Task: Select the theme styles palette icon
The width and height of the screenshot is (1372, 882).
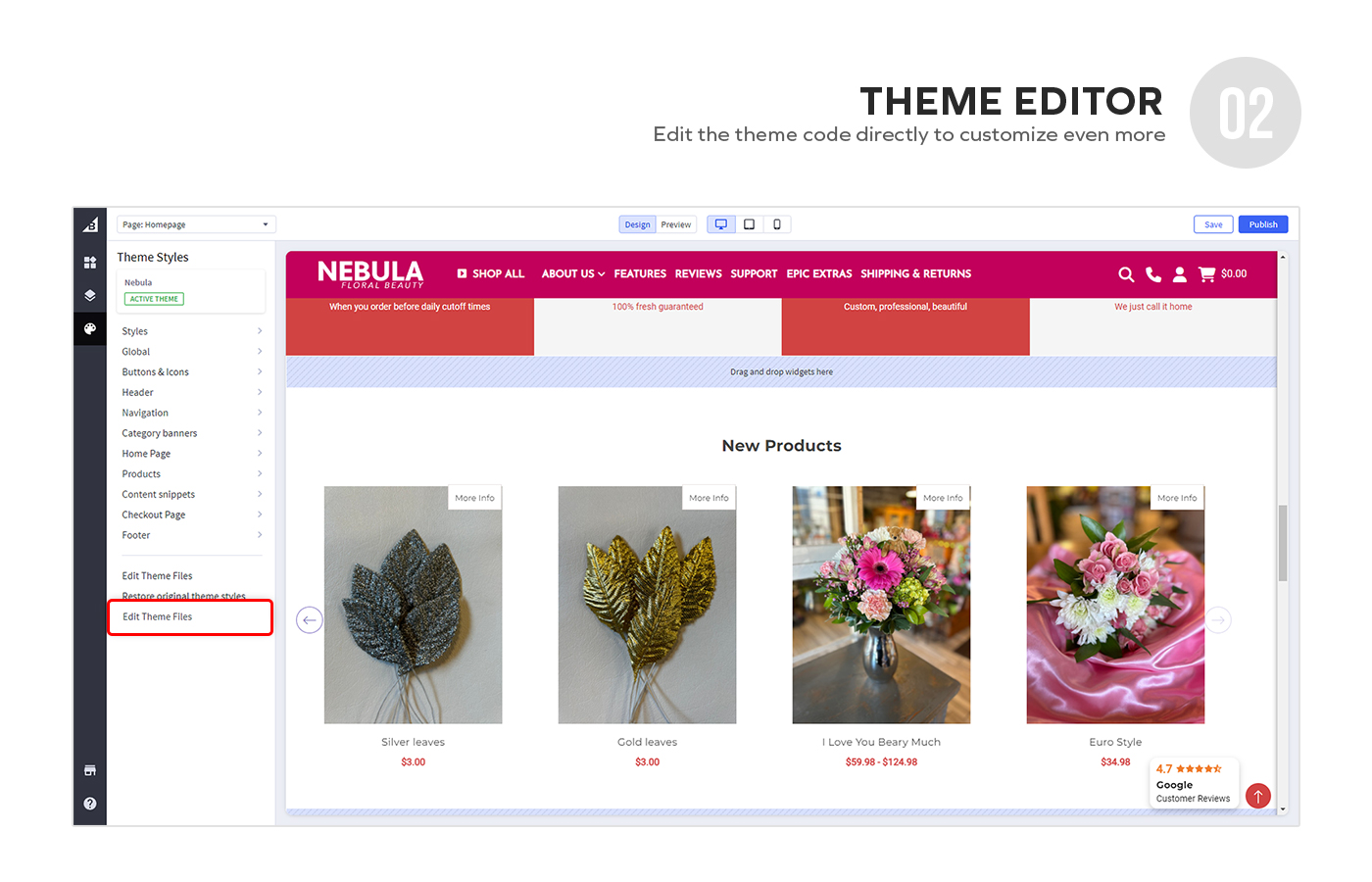Action: (x=90, y=329)
